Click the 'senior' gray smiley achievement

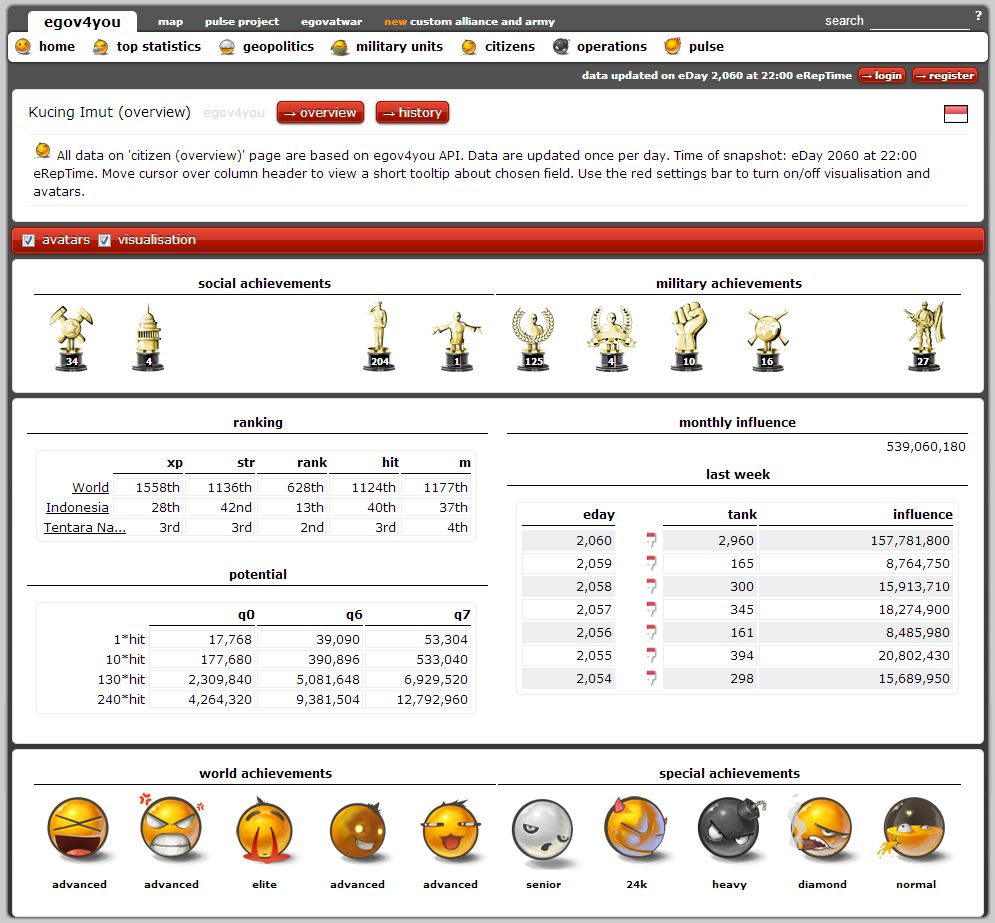[543, 832]
